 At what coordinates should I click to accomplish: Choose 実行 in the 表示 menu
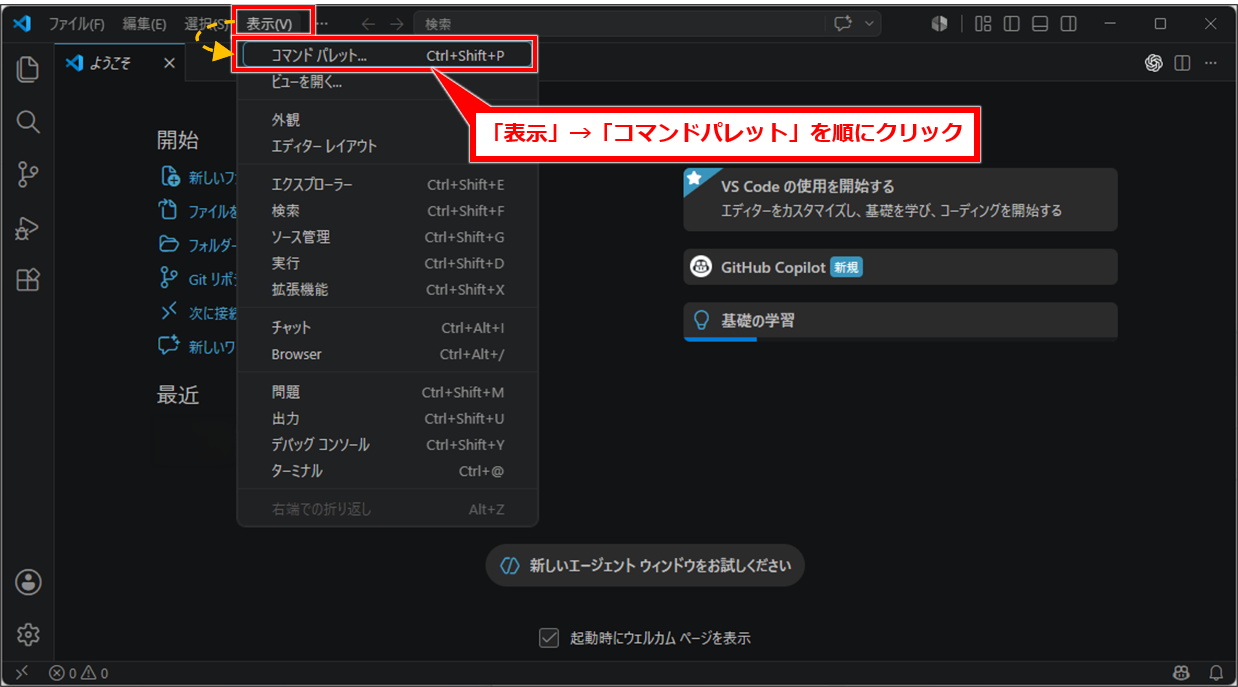coord(387,263)
